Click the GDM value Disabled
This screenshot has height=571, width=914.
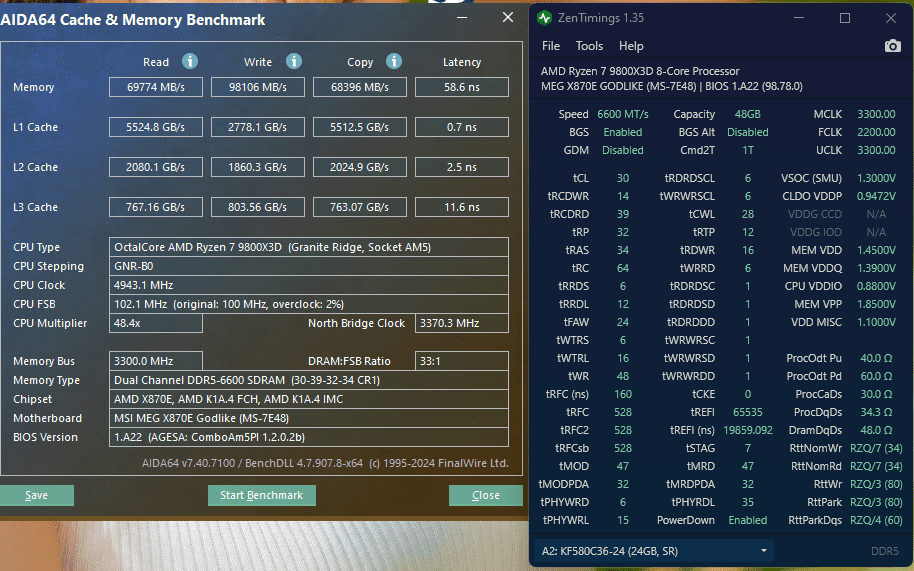pyautogui.click(x=623, y=150)
